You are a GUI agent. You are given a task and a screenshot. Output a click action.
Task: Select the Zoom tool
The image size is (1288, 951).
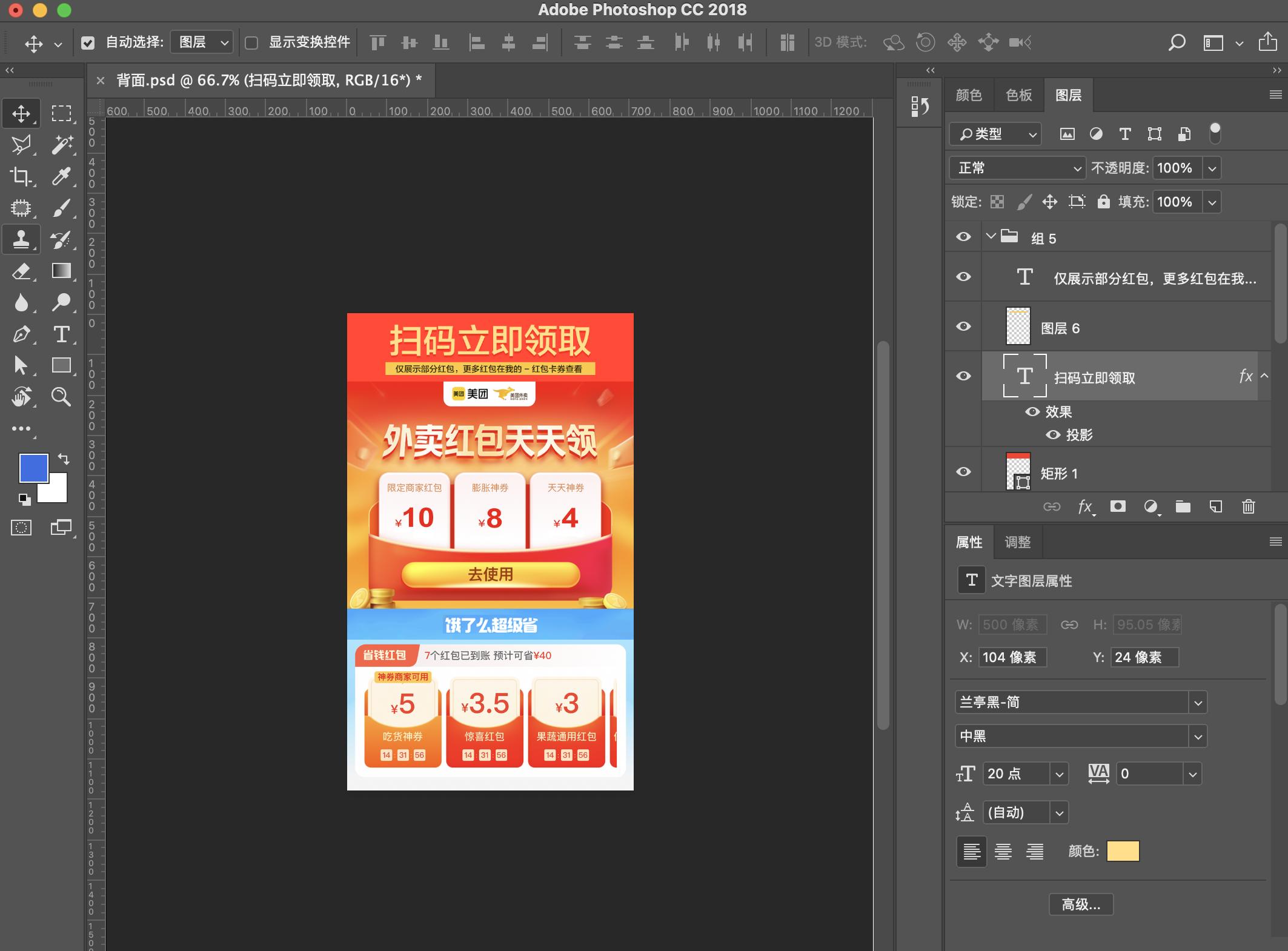tap(61, 397)
